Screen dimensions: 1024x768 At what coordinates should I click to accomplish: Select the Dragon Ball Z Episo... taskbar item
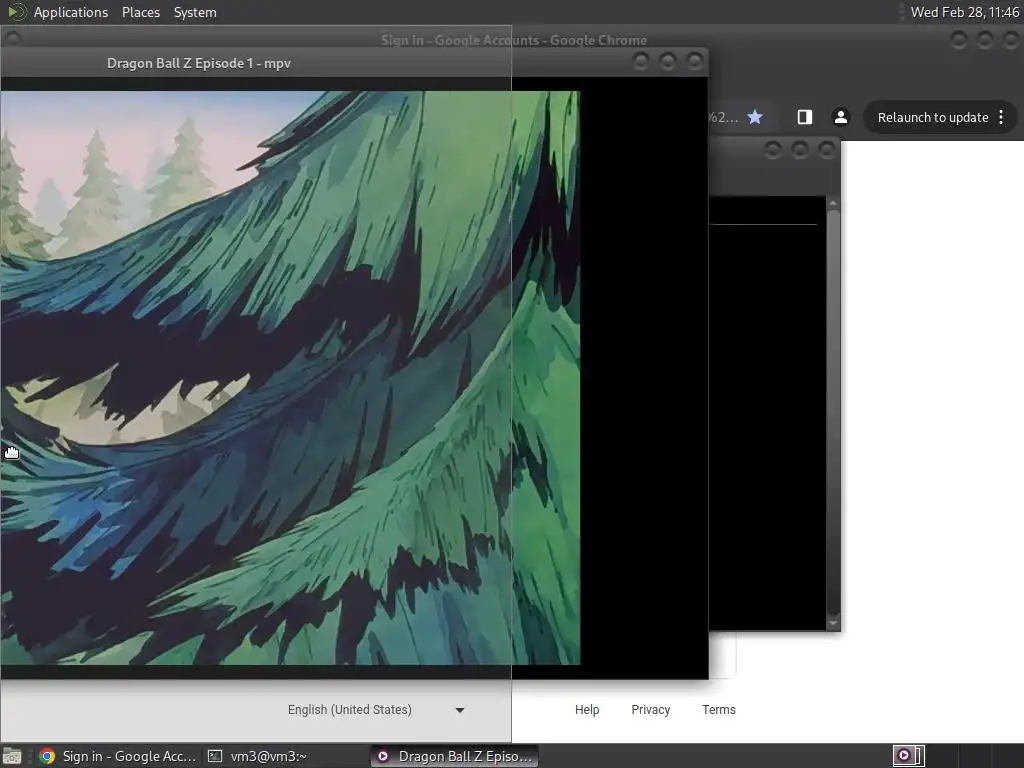click(455, 756)
